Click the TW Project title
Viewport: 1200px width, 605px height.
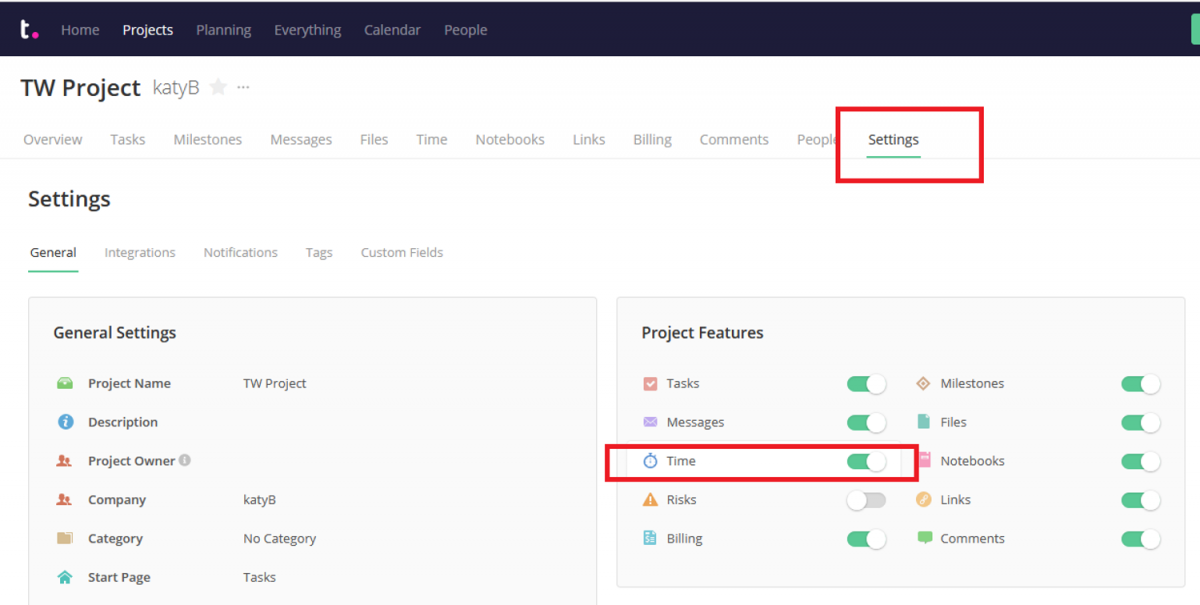(80, 88)
